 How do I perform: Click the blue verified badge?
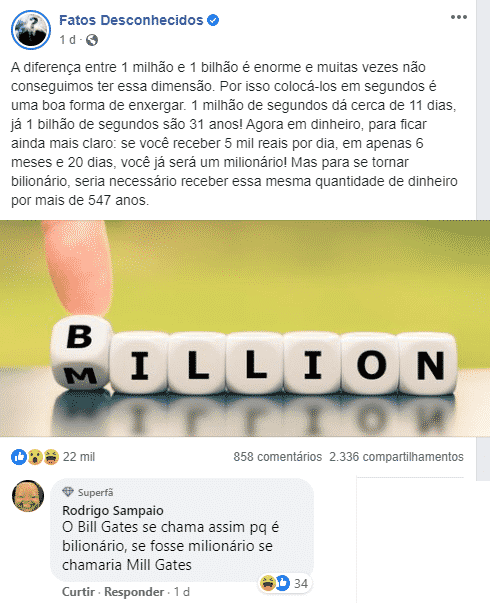click(x=213, y=20)
